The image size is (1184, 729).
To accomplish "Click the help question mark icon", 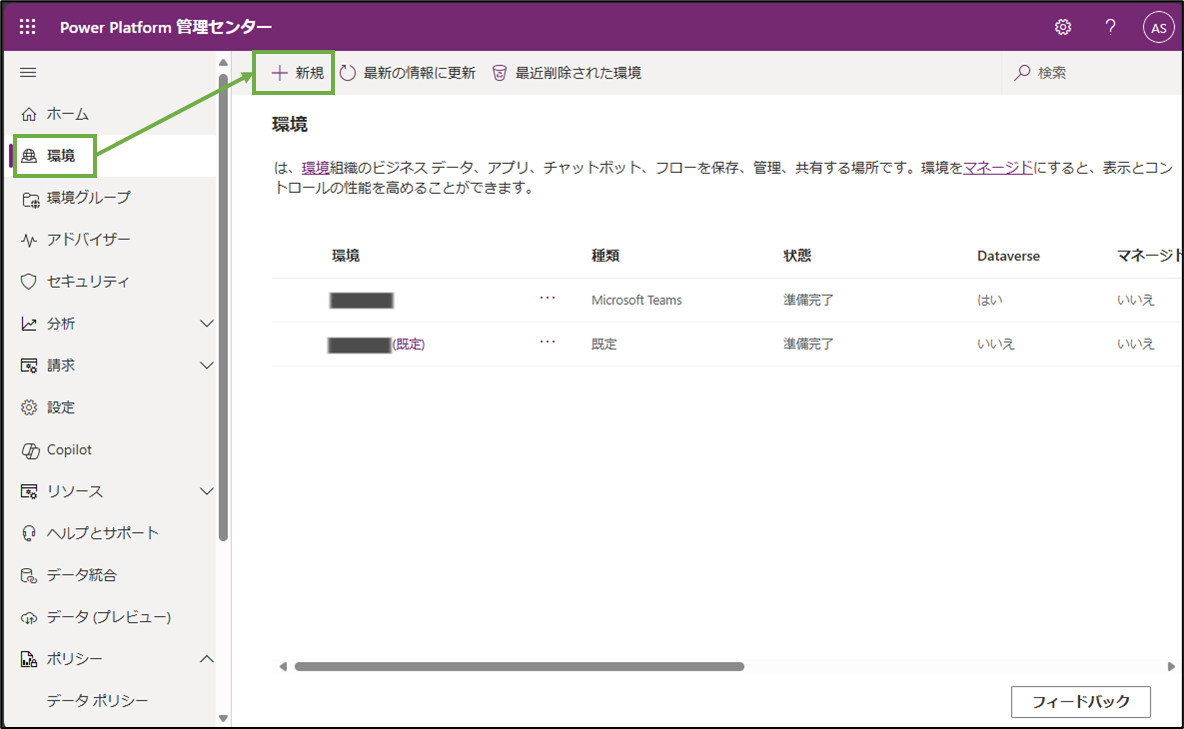I will [x=1110, y=27].
